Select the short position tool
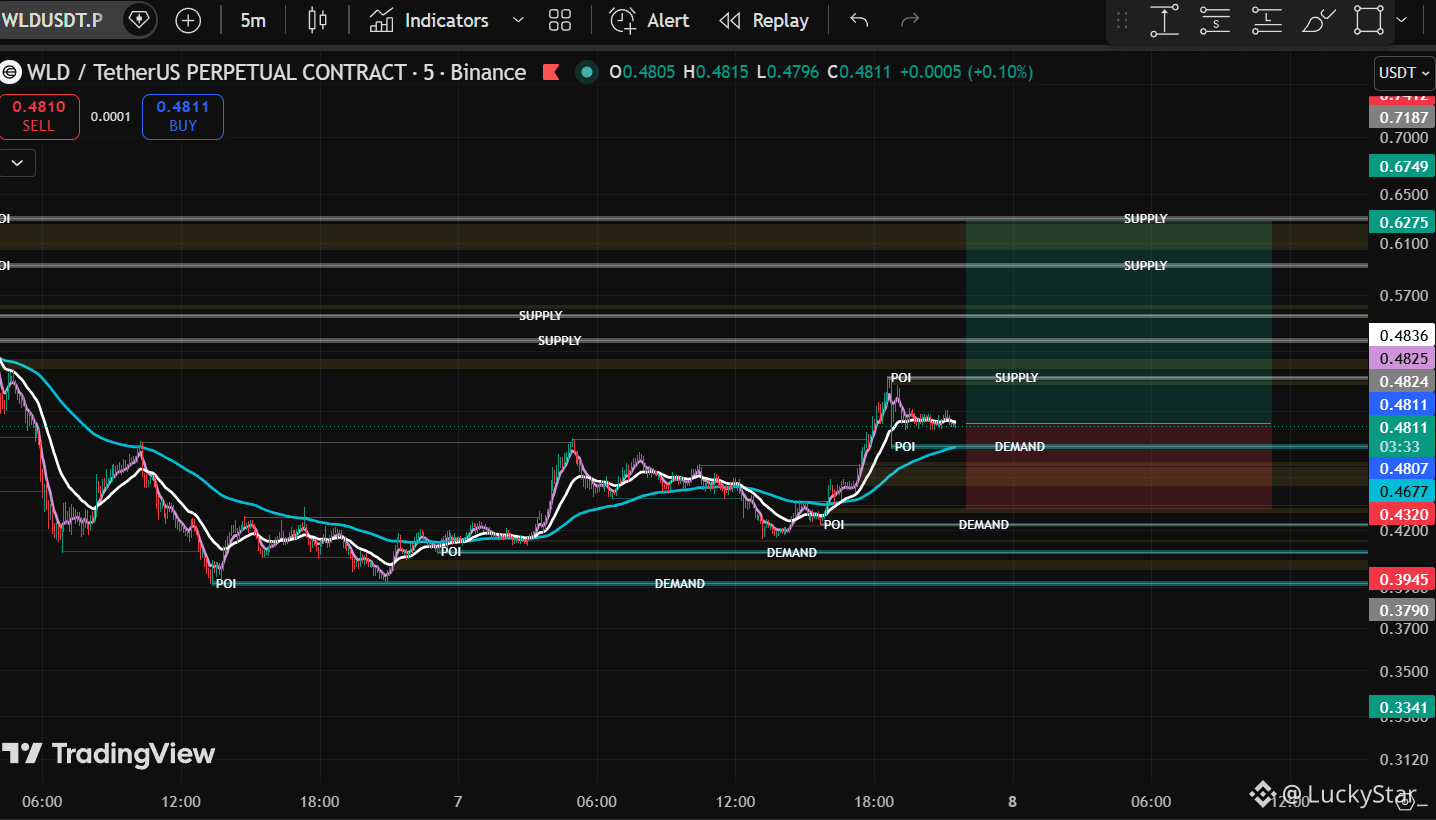This screenshot has height=820, width=1436. click(1215, 20)
